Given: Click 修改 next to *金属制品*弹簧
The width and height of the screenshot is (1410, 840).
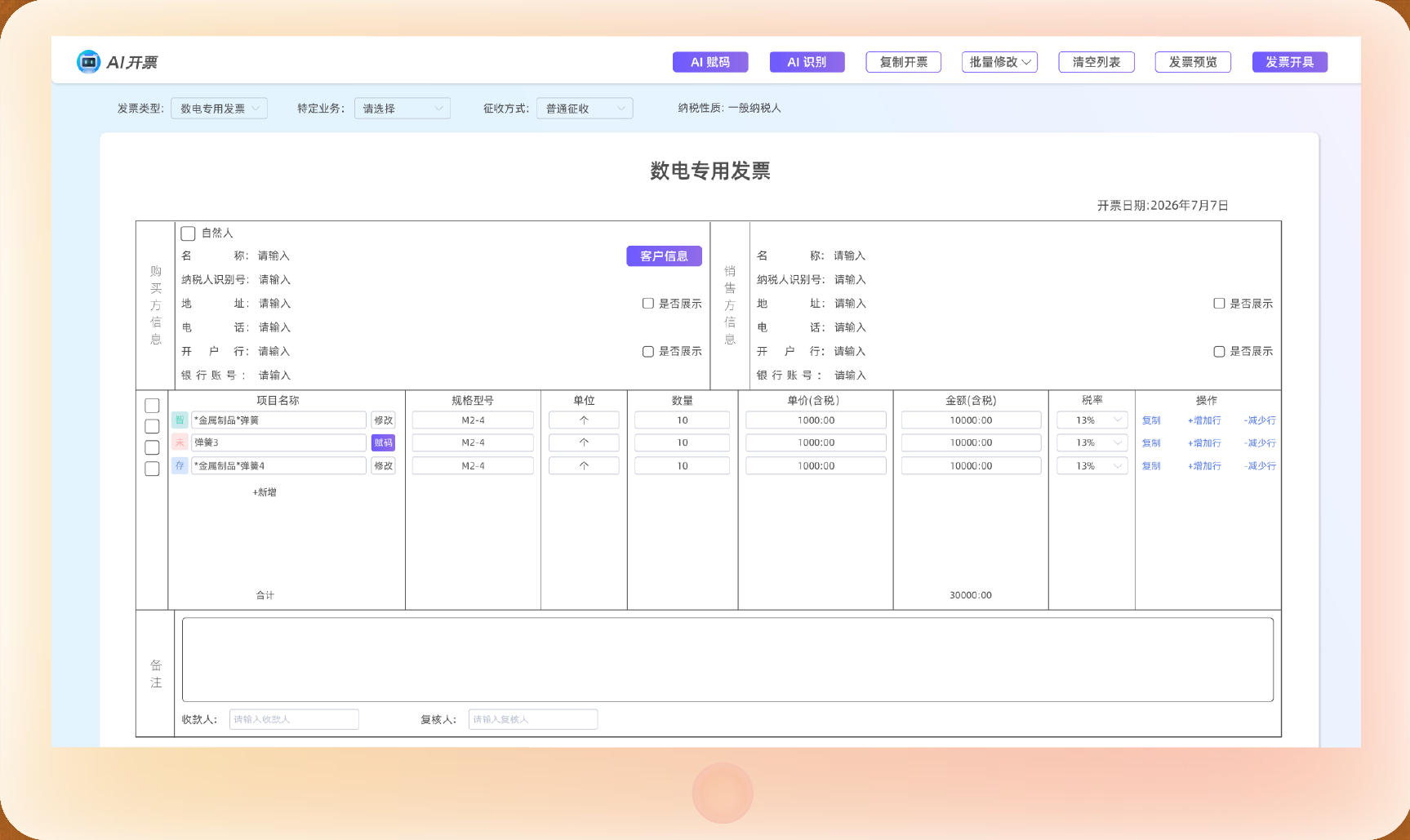Looking at the screenshot, I should [x=383, y=420].
